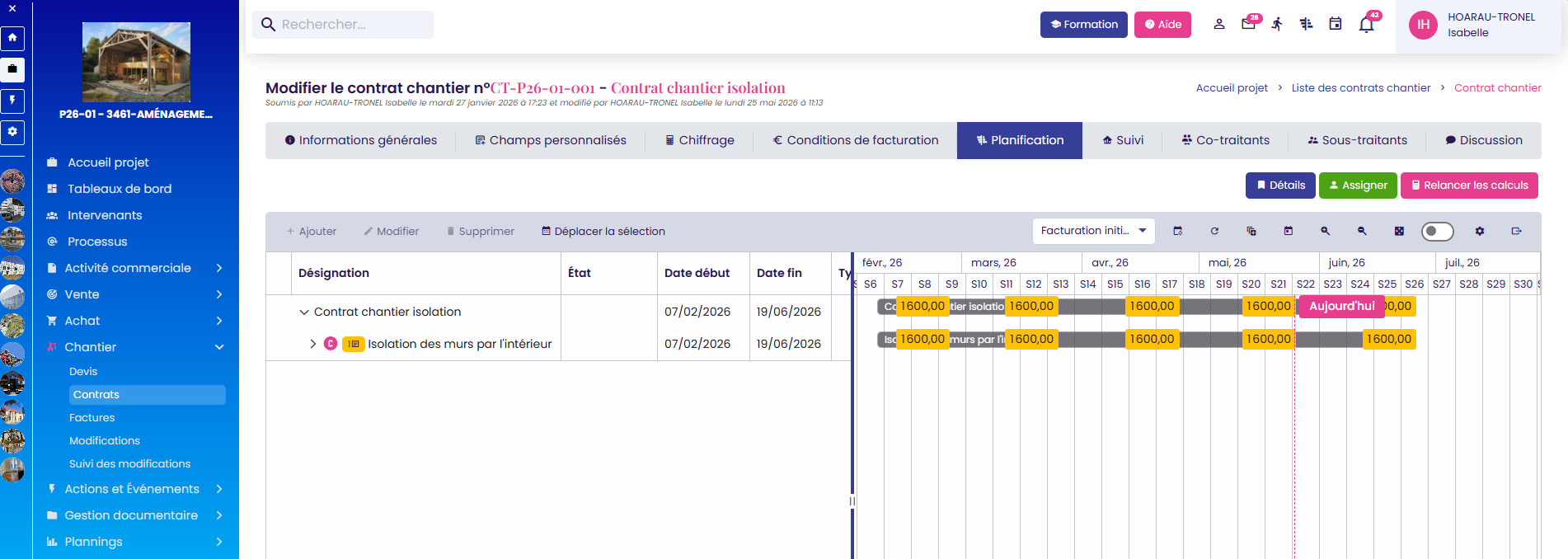Click the search magnifier icon
Viewport: 1568px width, 559px height.
(268, 25)
